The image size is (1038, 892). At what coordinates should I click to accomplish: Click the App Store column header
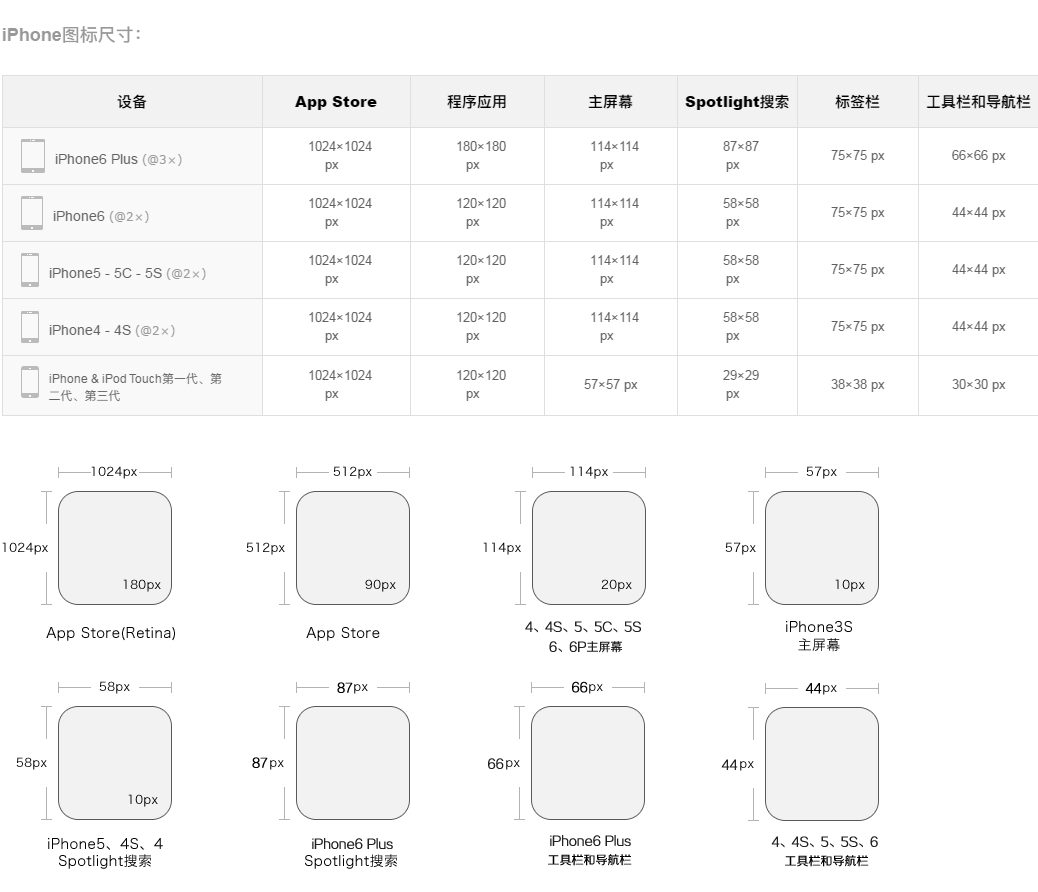[336, 102]
